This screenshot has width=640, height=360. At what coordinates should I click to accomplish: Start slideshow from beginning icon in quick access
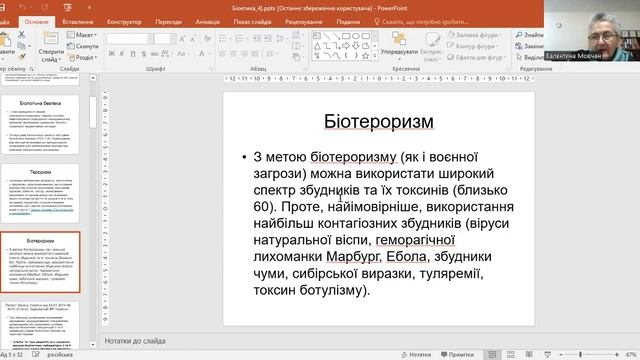[x=68, y=7]
